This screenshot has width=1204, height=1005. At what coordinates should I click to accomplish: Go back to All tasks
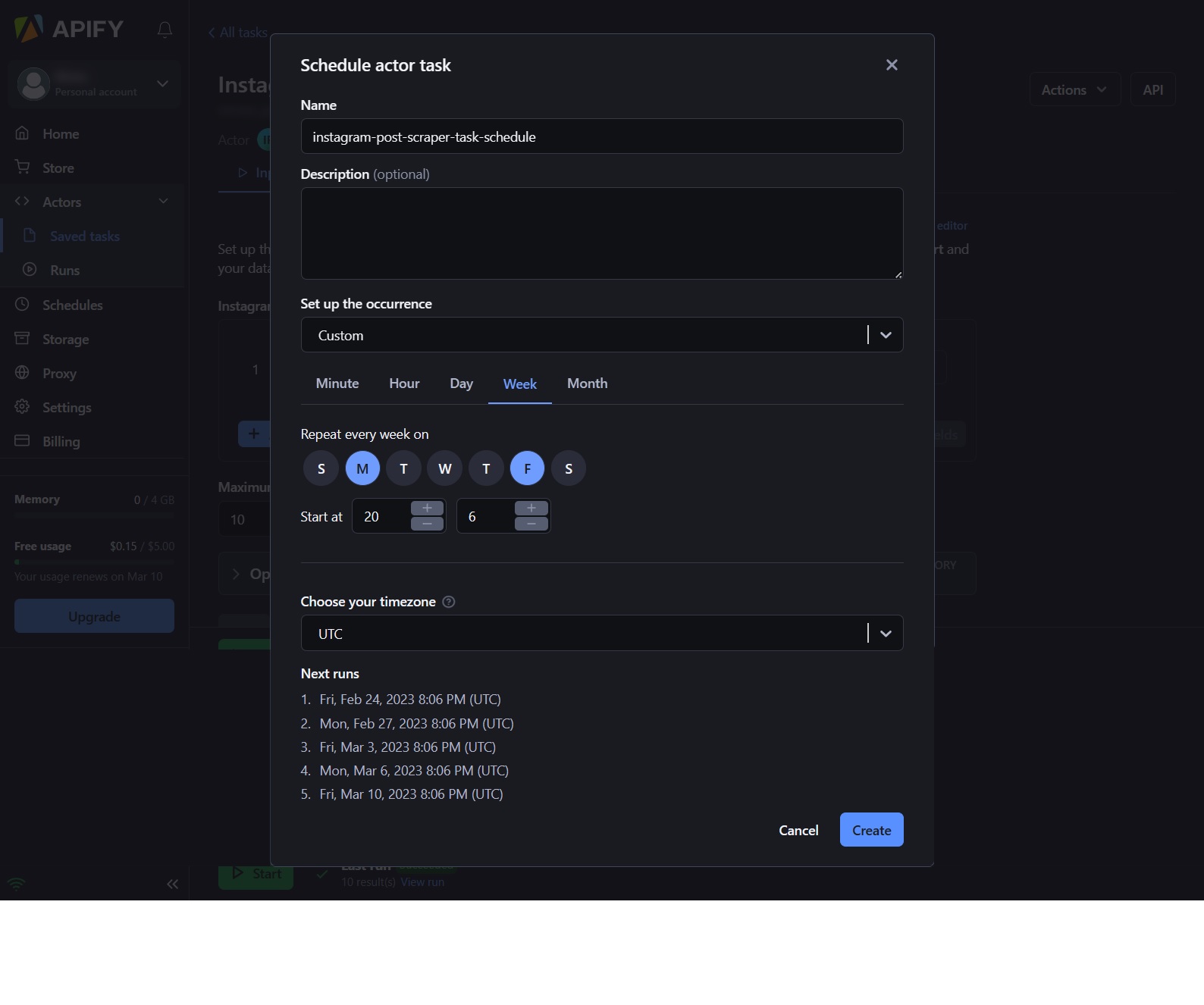(237, 33)
